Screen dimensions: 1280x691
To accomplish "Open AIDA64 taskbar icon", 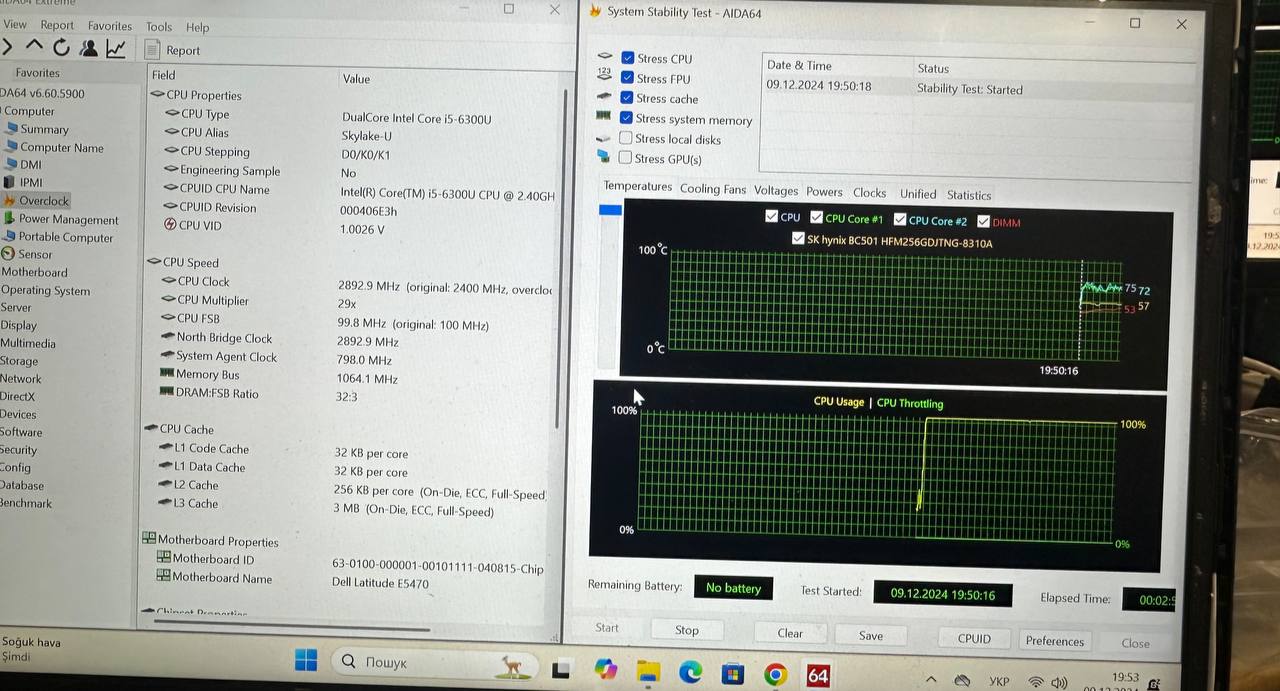I will click(818, 676).
